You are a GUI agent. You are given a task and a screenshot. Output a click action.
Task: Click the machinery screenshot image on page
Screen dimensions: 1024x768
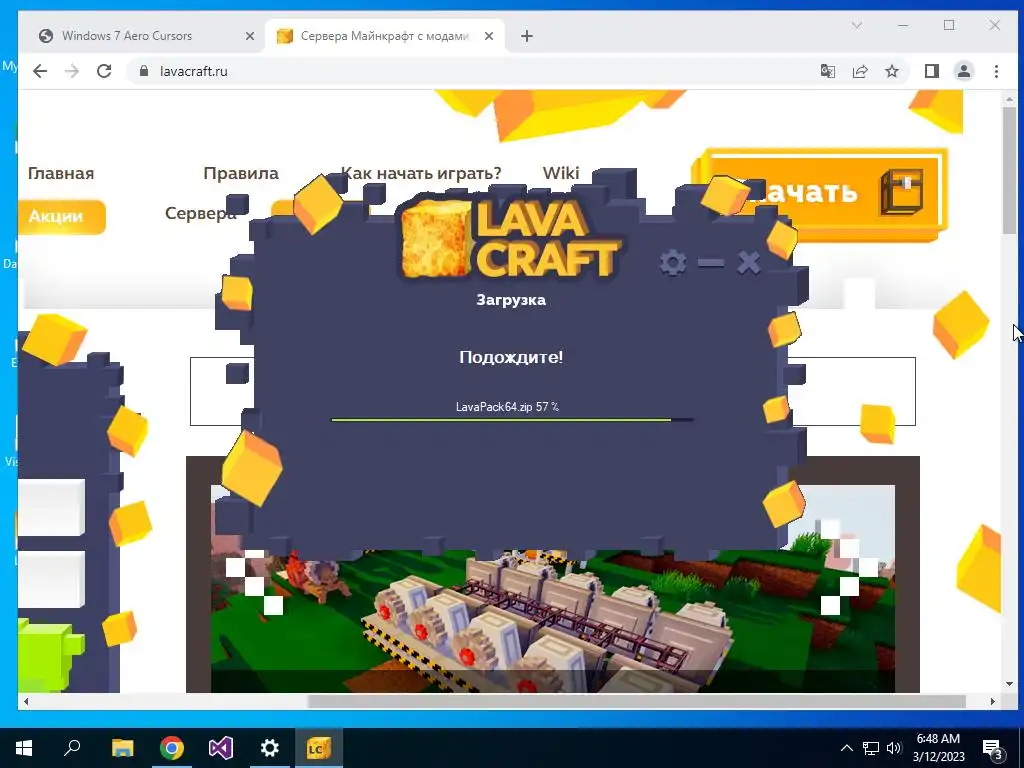click(552, 588)
